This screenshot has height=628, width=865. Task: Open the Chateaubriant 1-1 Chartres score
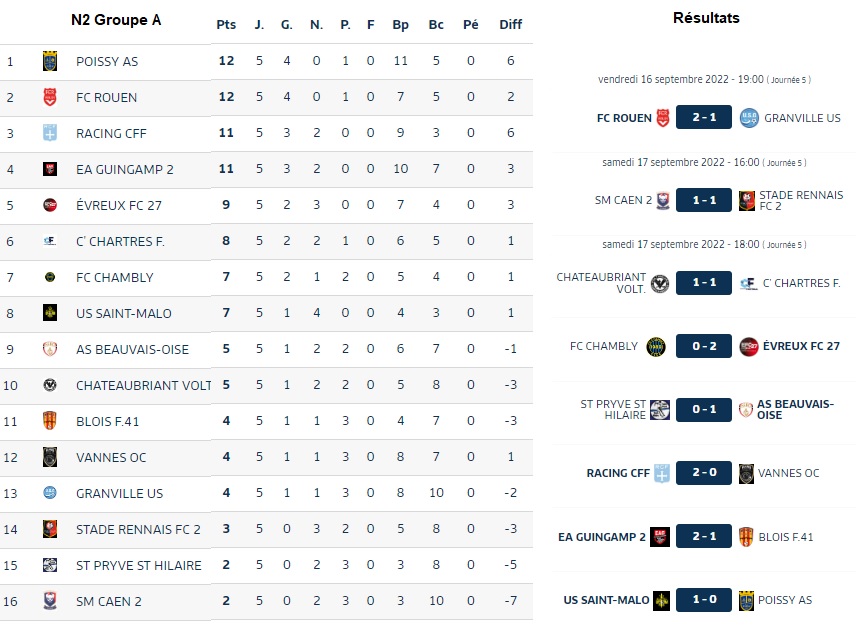coord(704,282)
